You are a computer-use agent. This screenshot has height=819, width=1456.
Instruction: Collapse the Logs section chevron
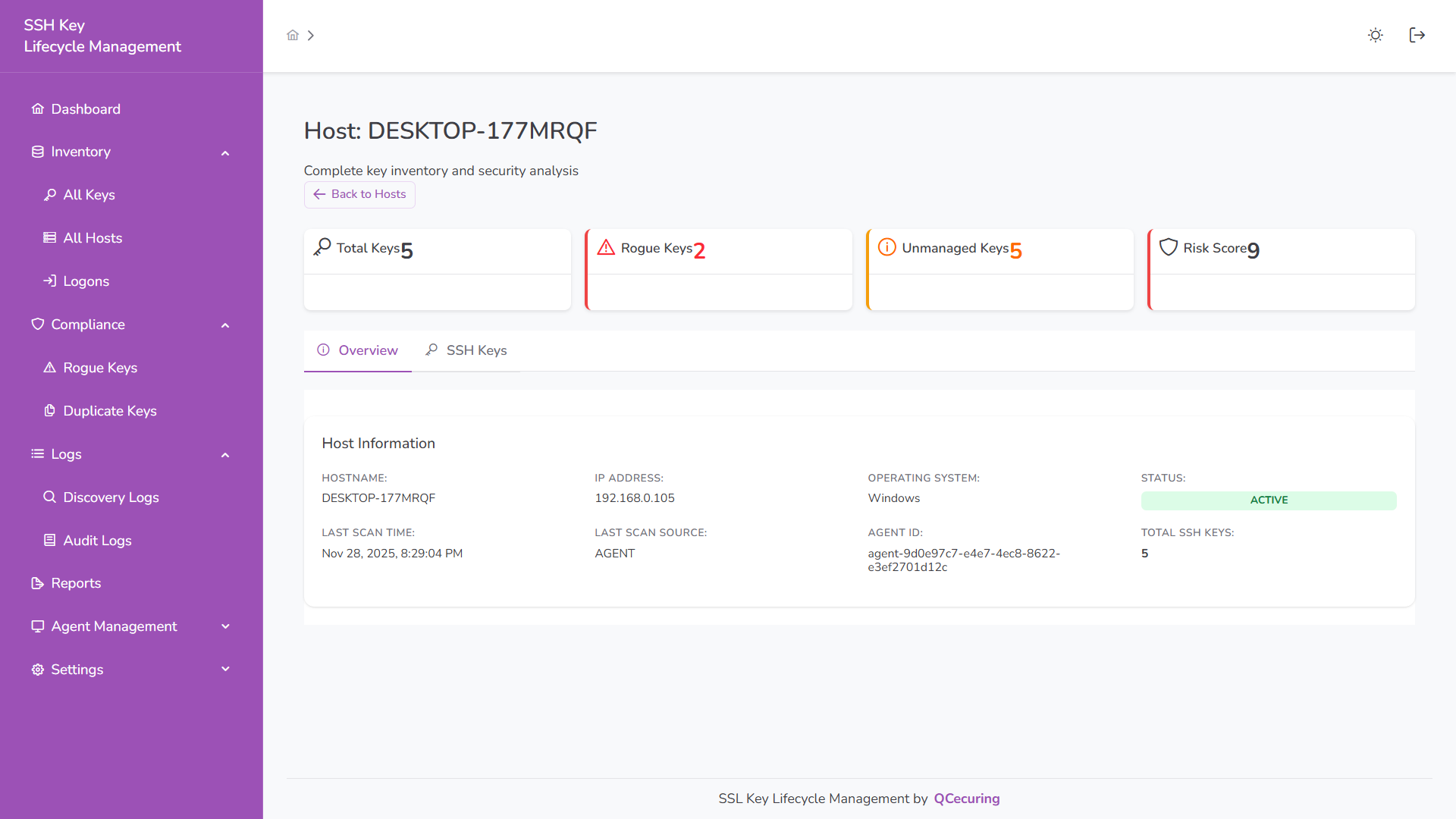pos(225,454)
